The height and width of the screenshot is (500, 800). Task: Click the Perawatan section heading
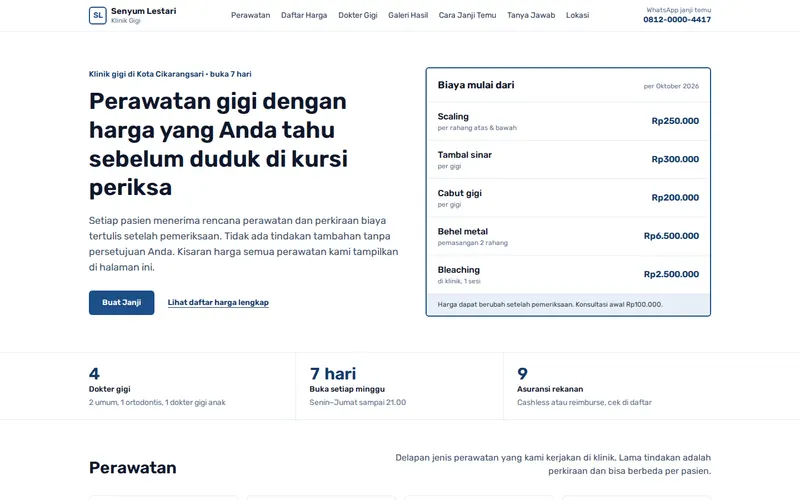coord(133,468)
